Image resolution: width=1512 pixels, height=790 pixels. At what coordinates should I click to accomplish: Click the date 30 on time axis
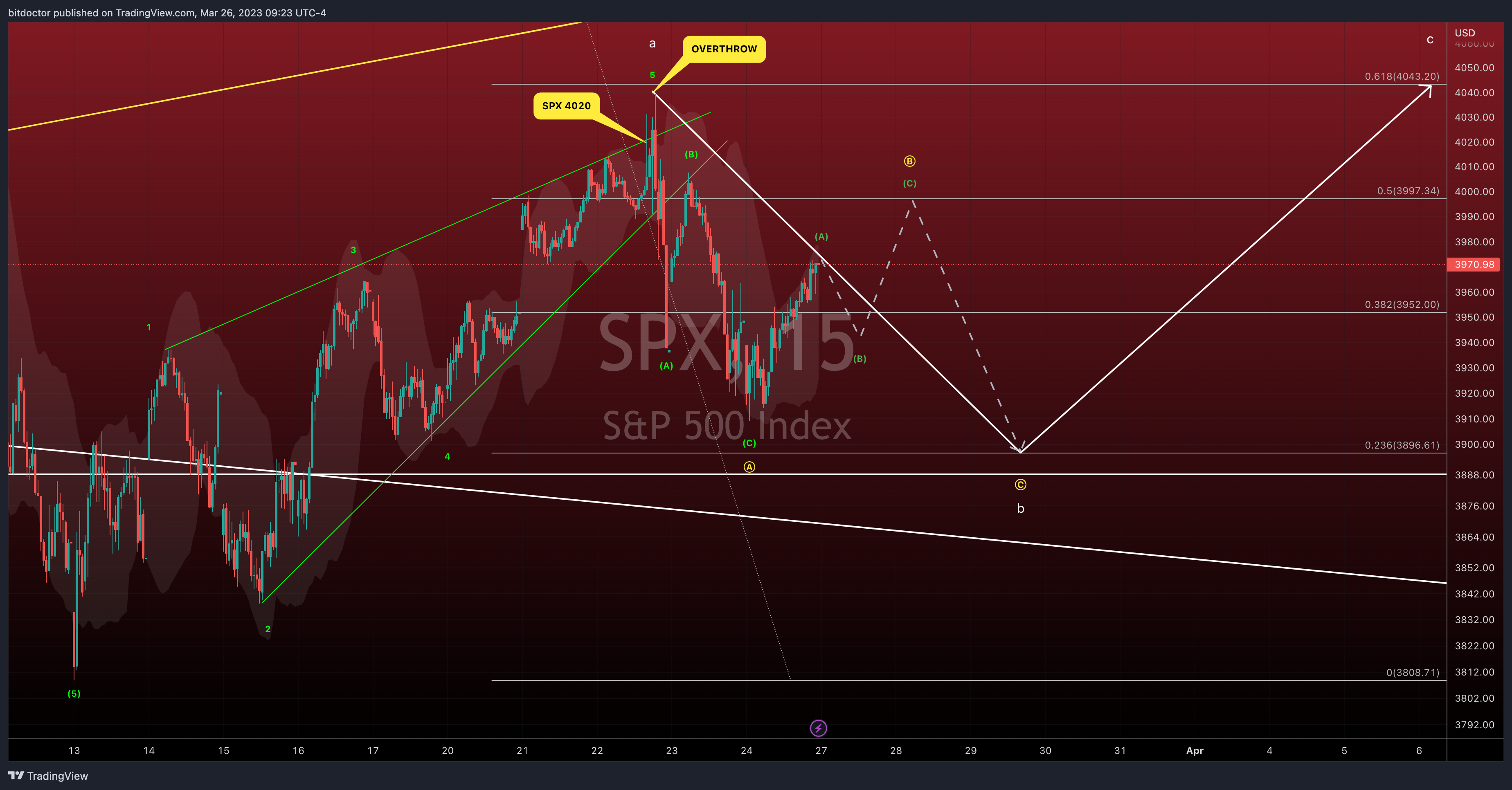[x=1045, y=751]
